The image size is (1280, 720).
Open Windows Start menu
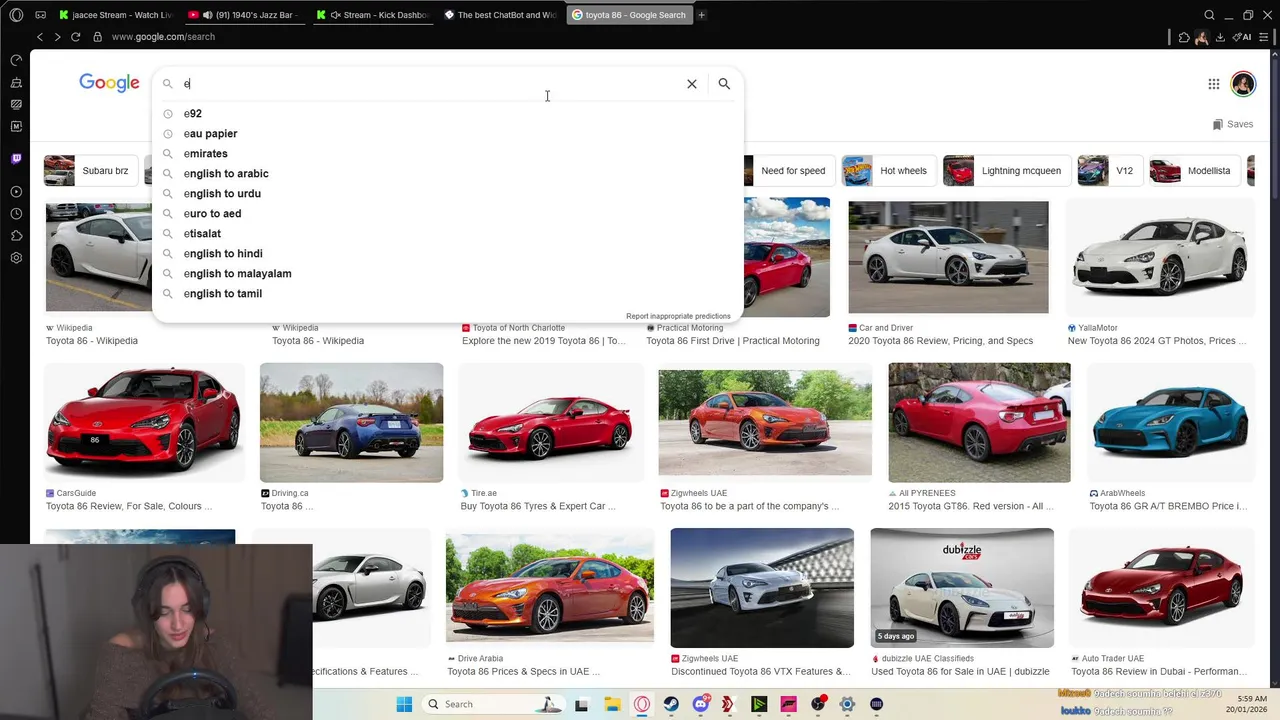click(404, 704)
